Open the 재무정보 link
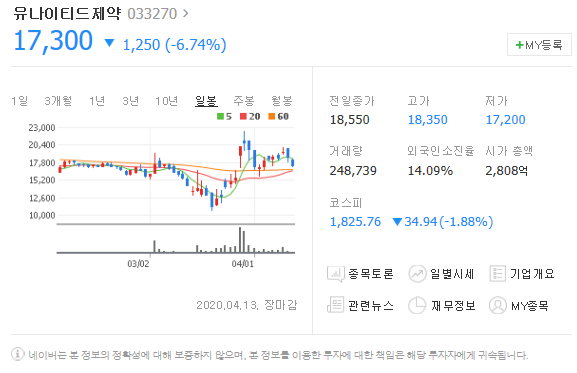The height and width of the screenshot is (373, 577). point(453,305)
